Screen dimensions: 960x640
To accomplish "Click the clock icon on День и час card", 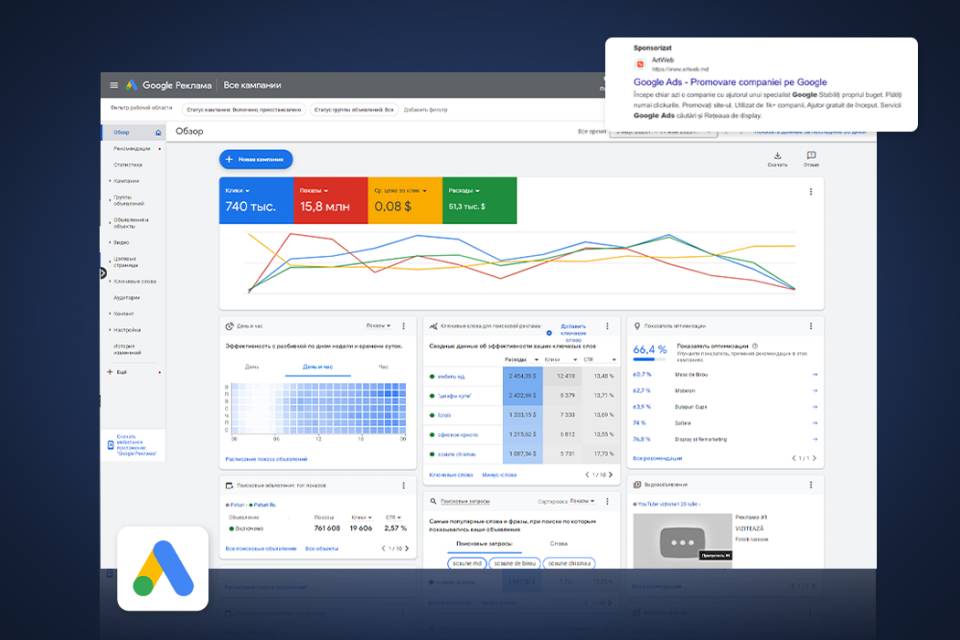I will (229, 325).
